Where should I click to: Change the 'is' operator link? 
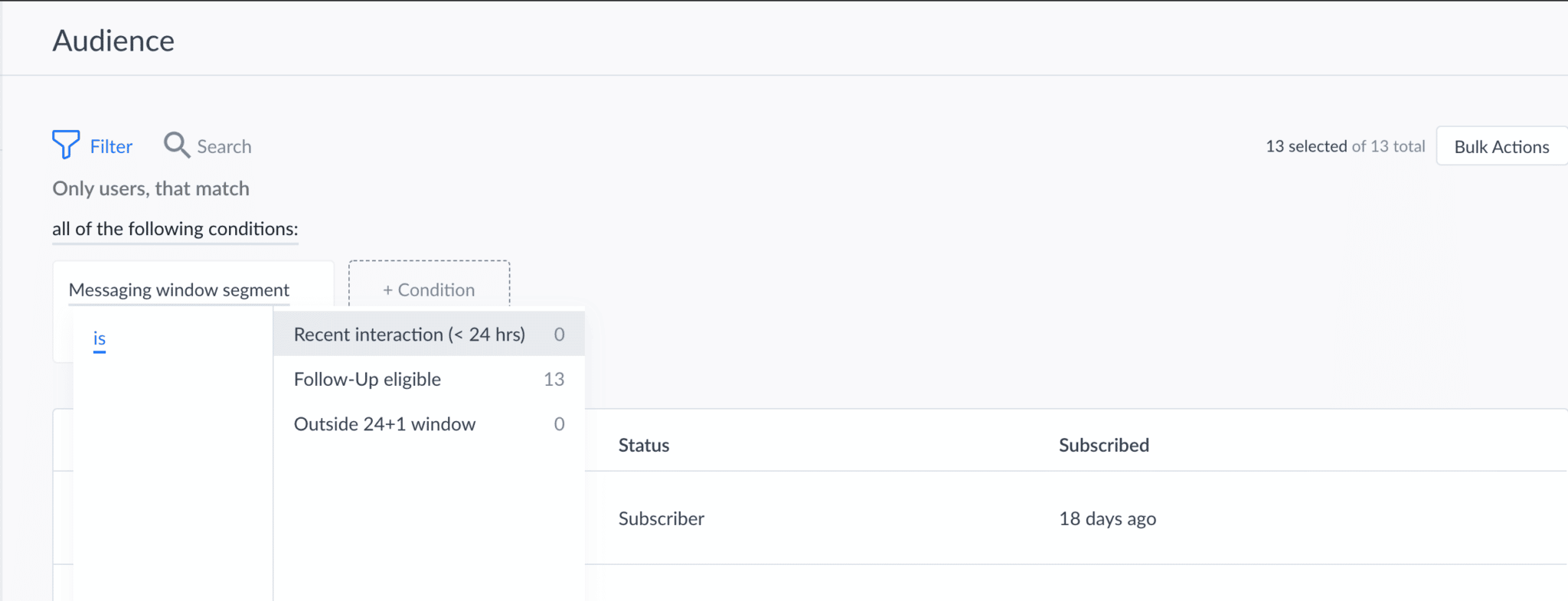pos(99,338)
